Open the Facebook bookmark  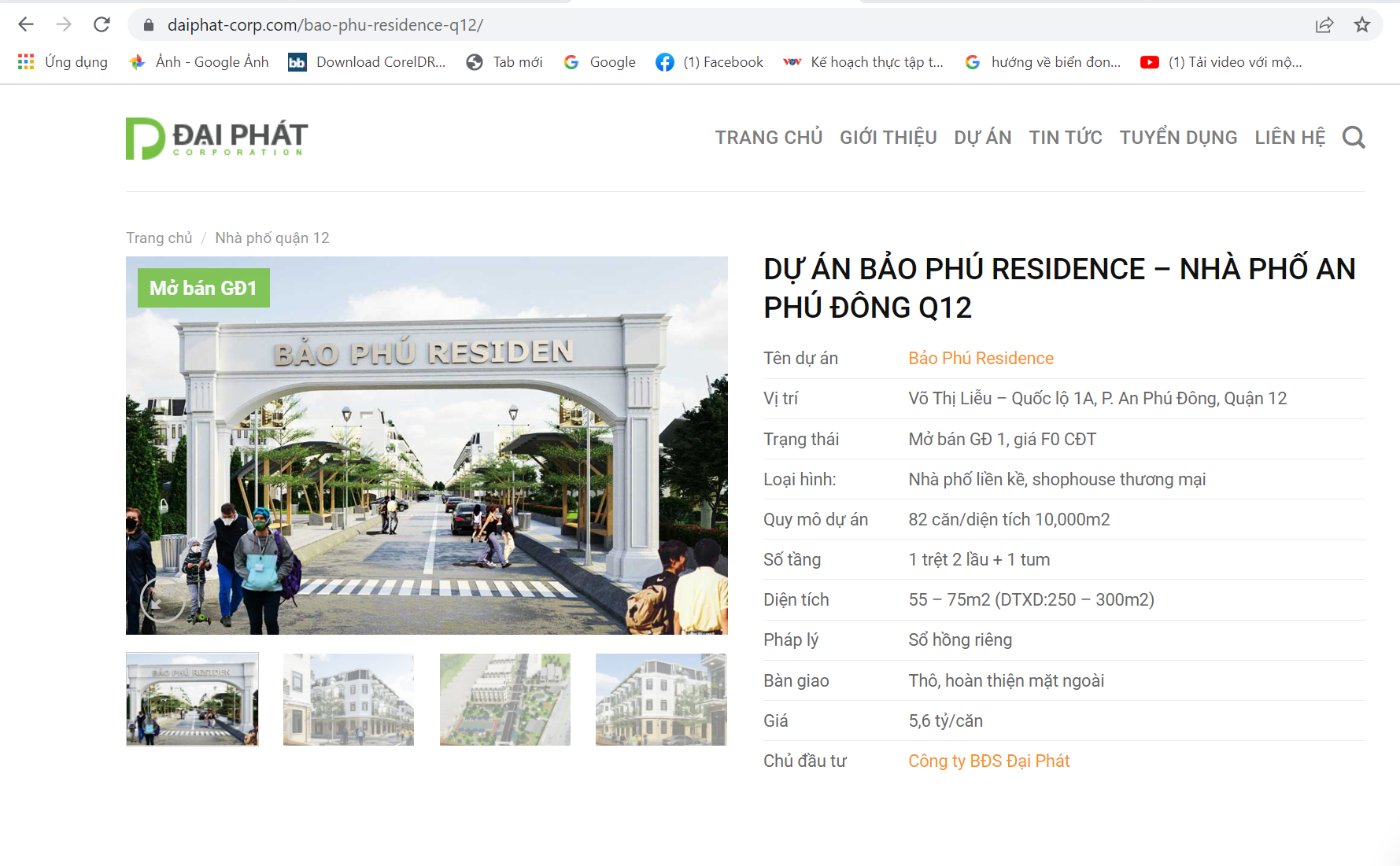(710, 62)
